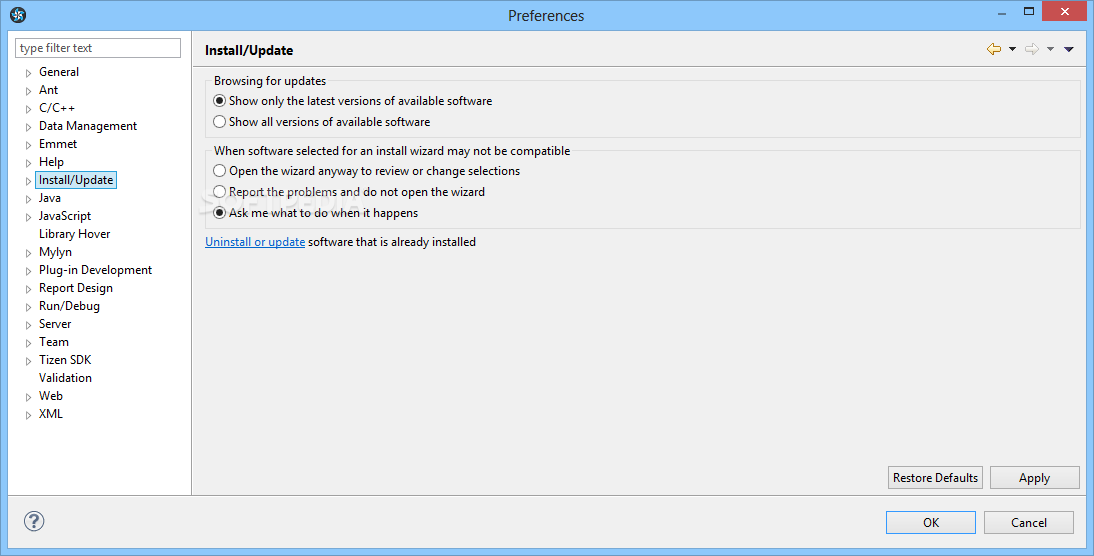Expand the Tizen SDK node
Image resolution: width=1094 pixels, height=556 pixels.
tap(29, 361)
